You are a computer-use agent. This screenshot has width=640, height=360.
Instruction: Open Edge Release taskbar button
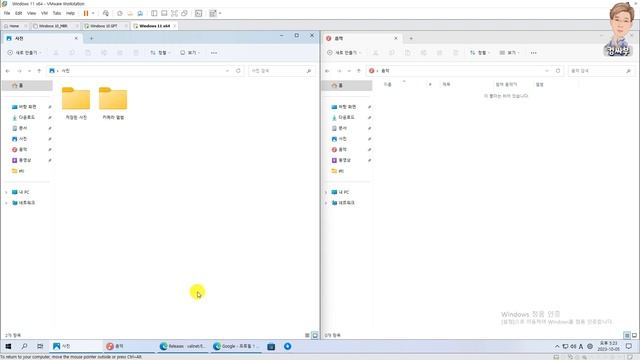point(183,346)
